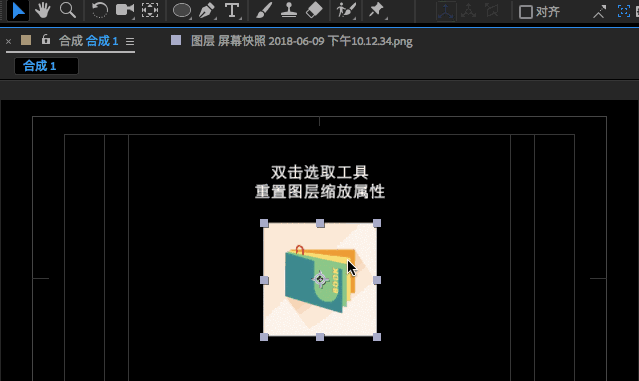Image resolution: width=639 pixels, height=381 pixels.
Task: Click the 合成 1 breadcrumb button
Action: pos(46,66)
